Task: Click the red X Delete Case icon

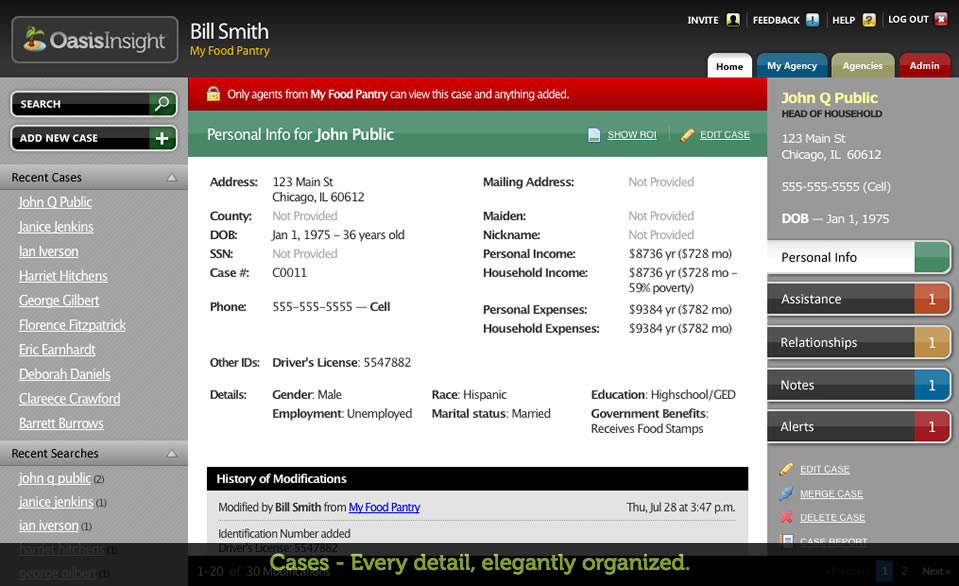Action: tap(787, 518)
